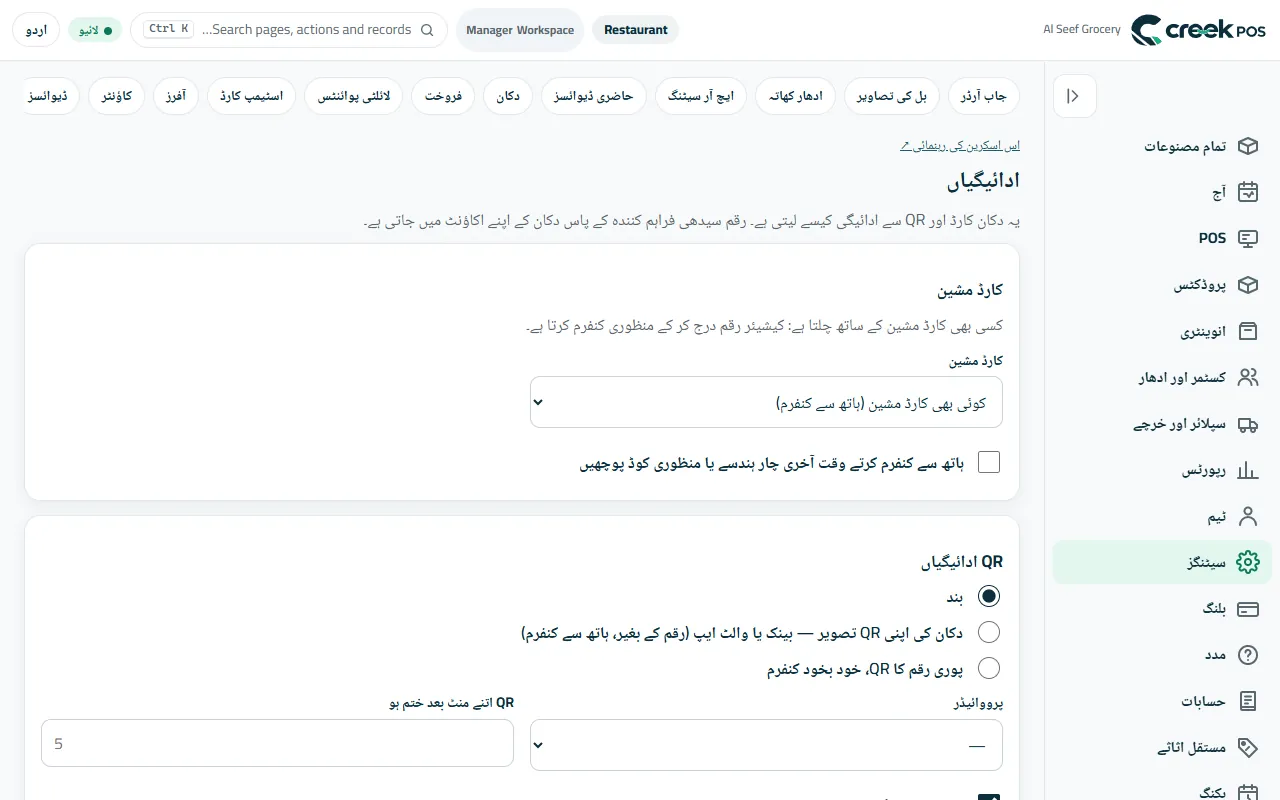Open the کارڈ مشین dropdown
The width and height of the screenshot is (1280, 800).
click(766, 402)
